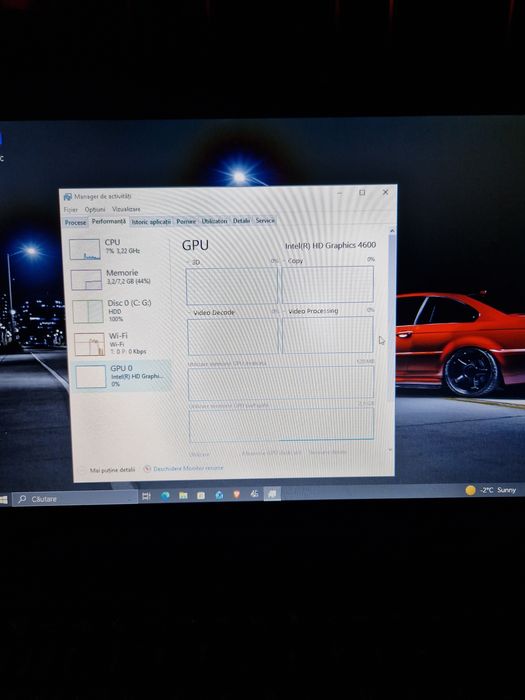The height and width of the screenshot is (700, 525).
Task: Click the scrollbar down arrow in performance pane
Action: (392, 450)
